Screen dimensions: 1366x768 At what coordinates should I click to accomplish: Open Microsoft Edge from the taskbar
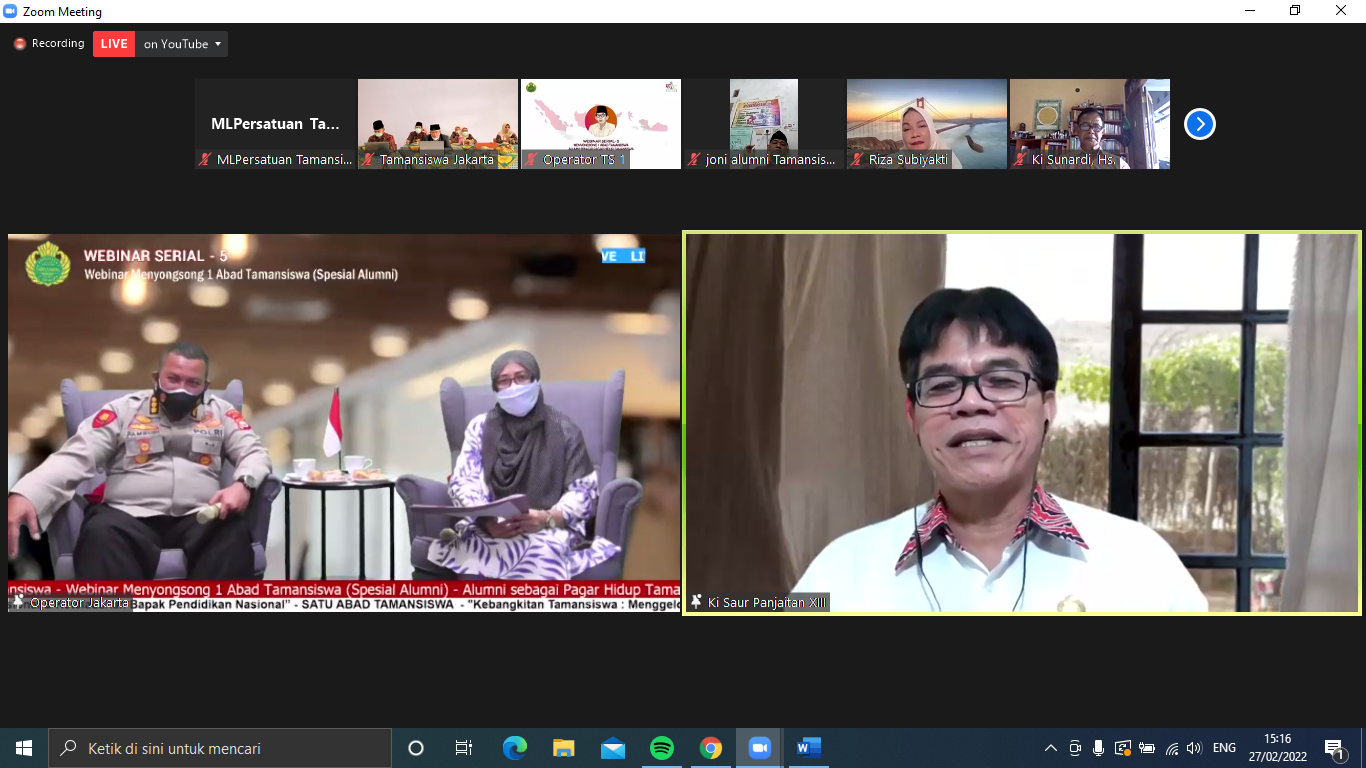(515, 748)
